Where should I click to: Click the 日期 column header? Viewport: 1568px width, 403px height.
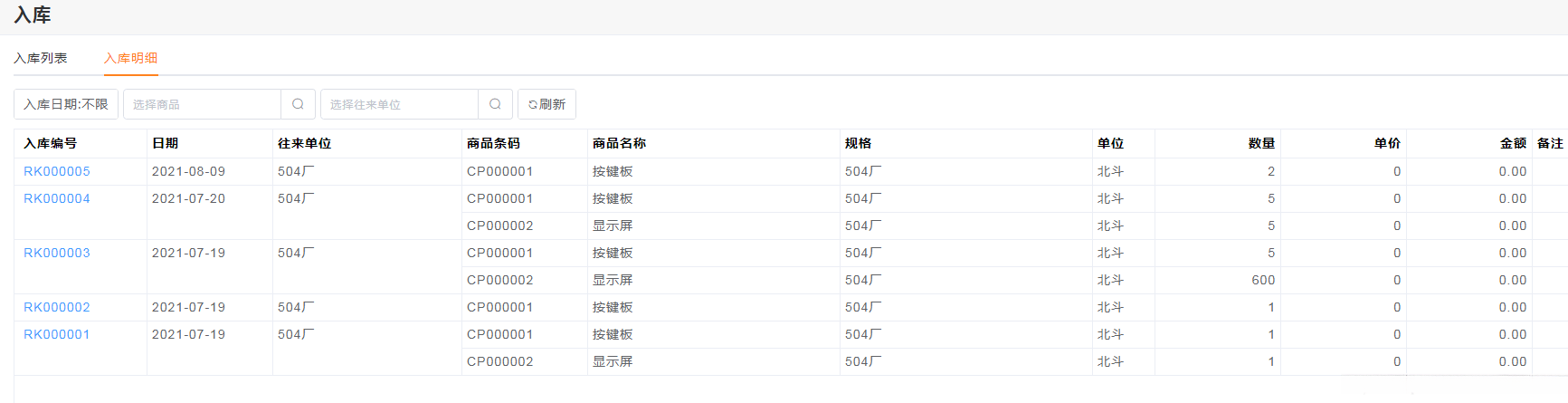click(x=166, y=143)
